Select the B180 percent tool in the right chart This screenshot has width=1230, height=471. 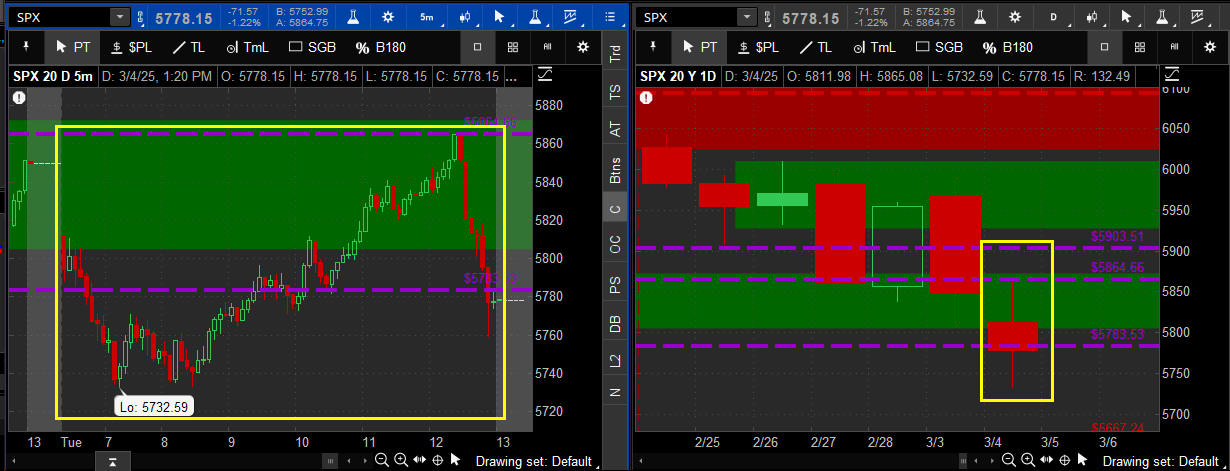[x=1010, y=47]
